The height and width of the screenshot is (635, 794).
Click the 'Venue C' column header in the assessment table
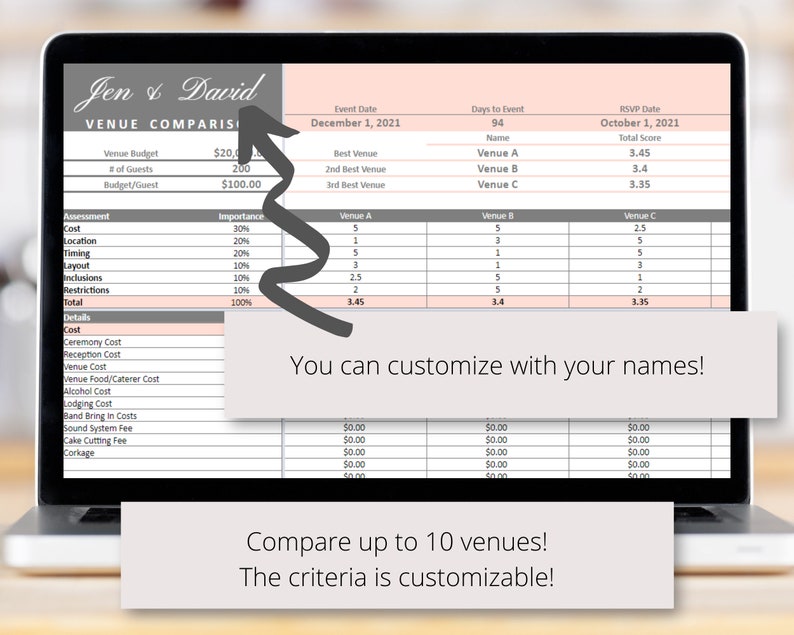640,216
